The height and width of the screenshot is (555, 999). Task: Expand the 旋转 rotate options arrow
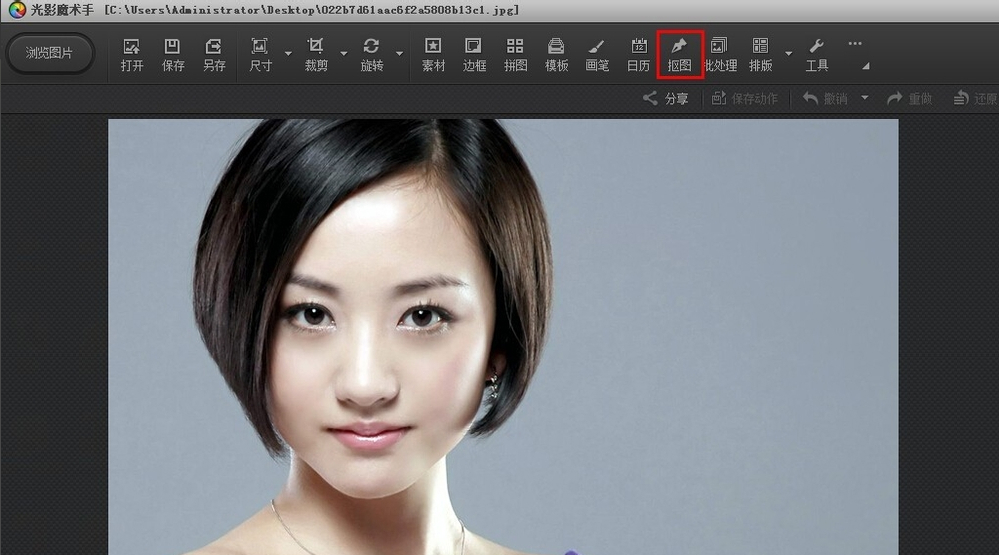[x=399, y=54]
